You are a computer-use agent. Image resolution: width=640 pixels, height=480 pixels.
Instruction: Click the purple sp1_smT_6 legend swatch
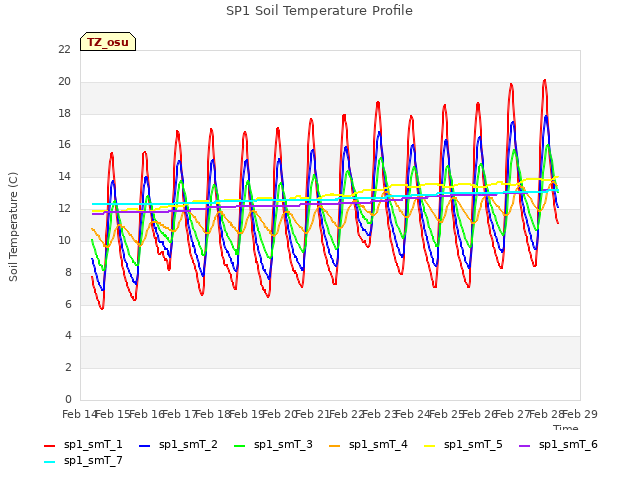(x=524, y=446)
